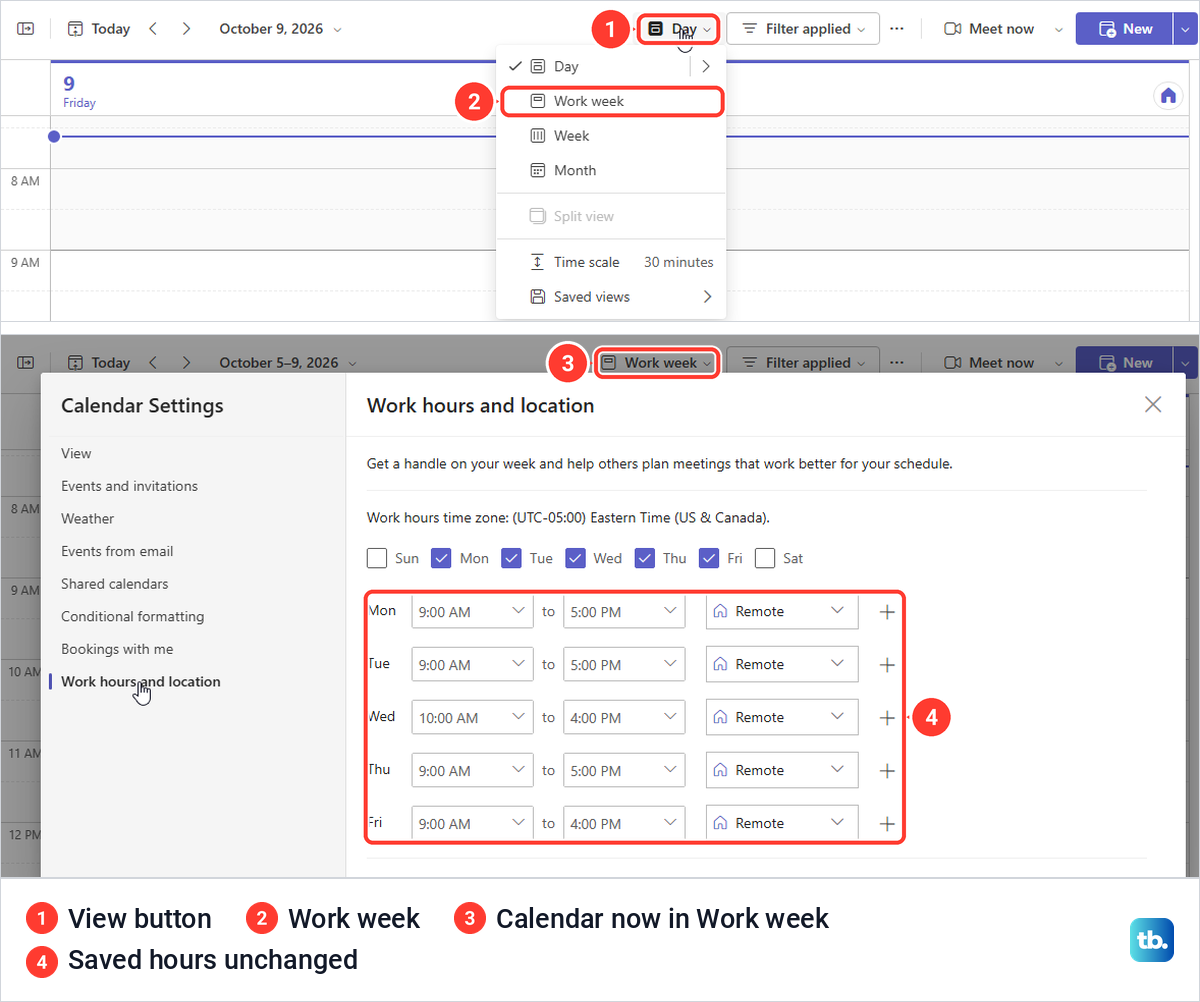Open Conditional formatting settings

(x=132, y=617)
